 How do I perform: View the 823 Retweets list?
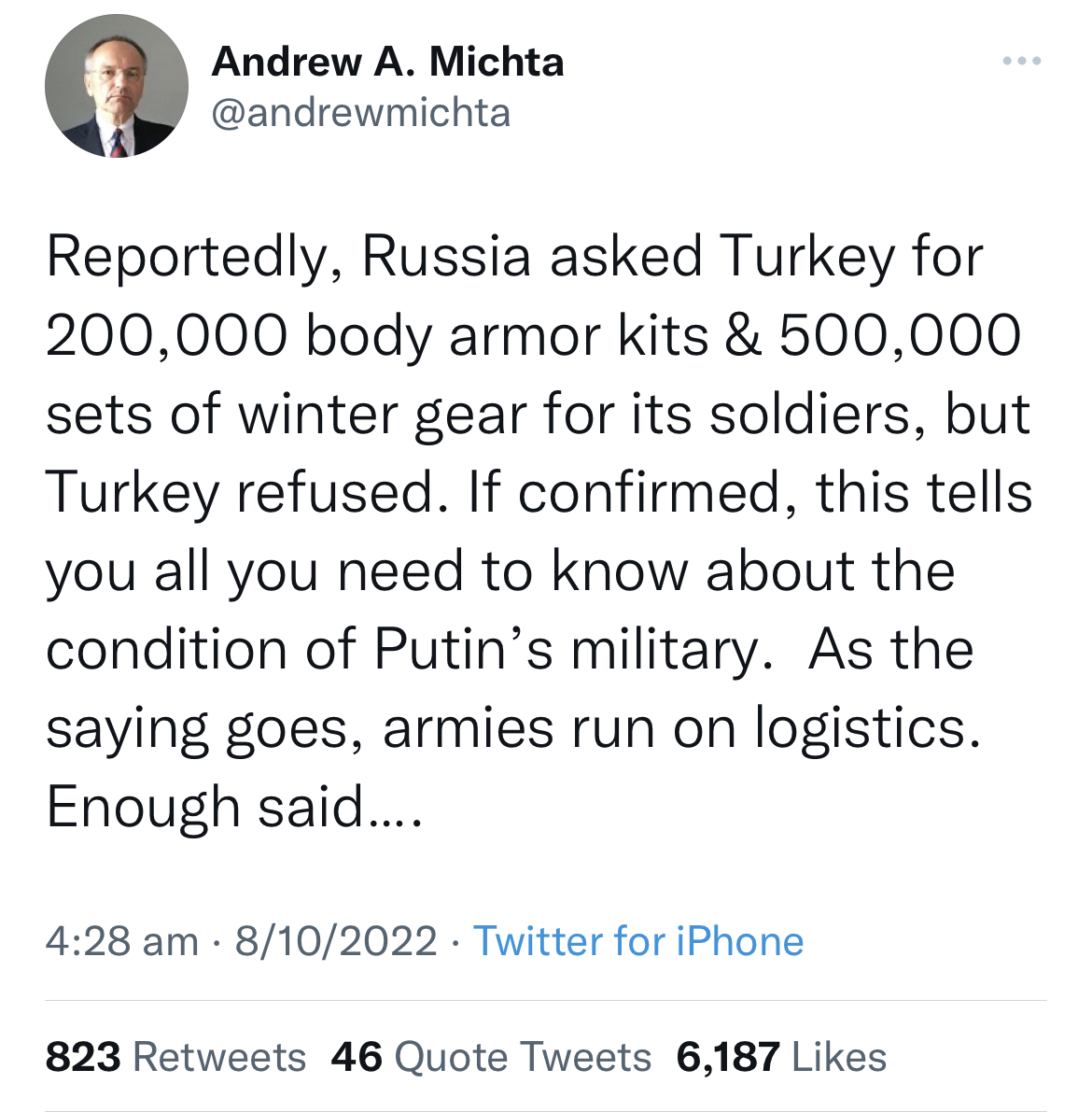point(175,1057)
